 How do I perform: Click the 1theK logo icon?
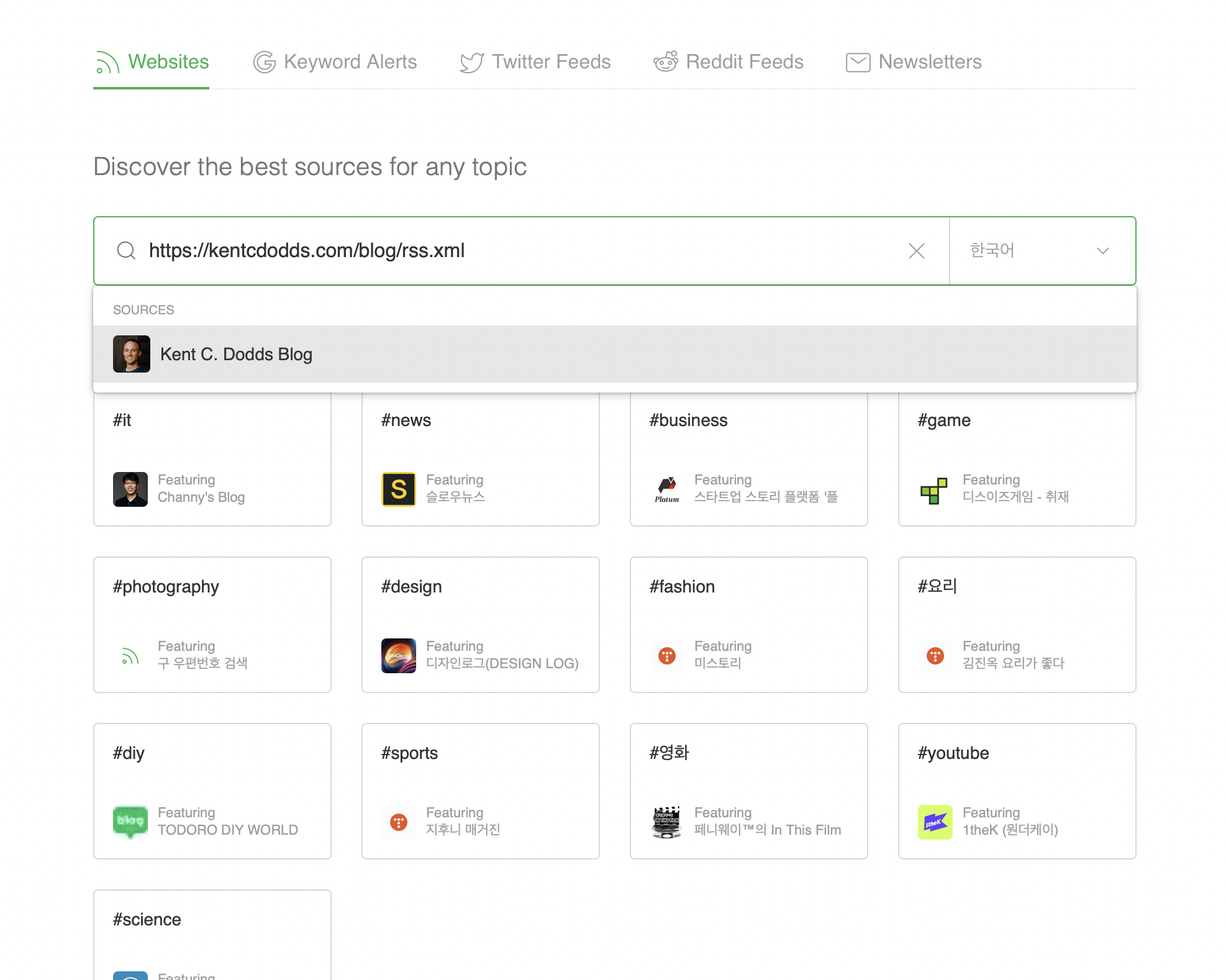[x=935, y=822]
